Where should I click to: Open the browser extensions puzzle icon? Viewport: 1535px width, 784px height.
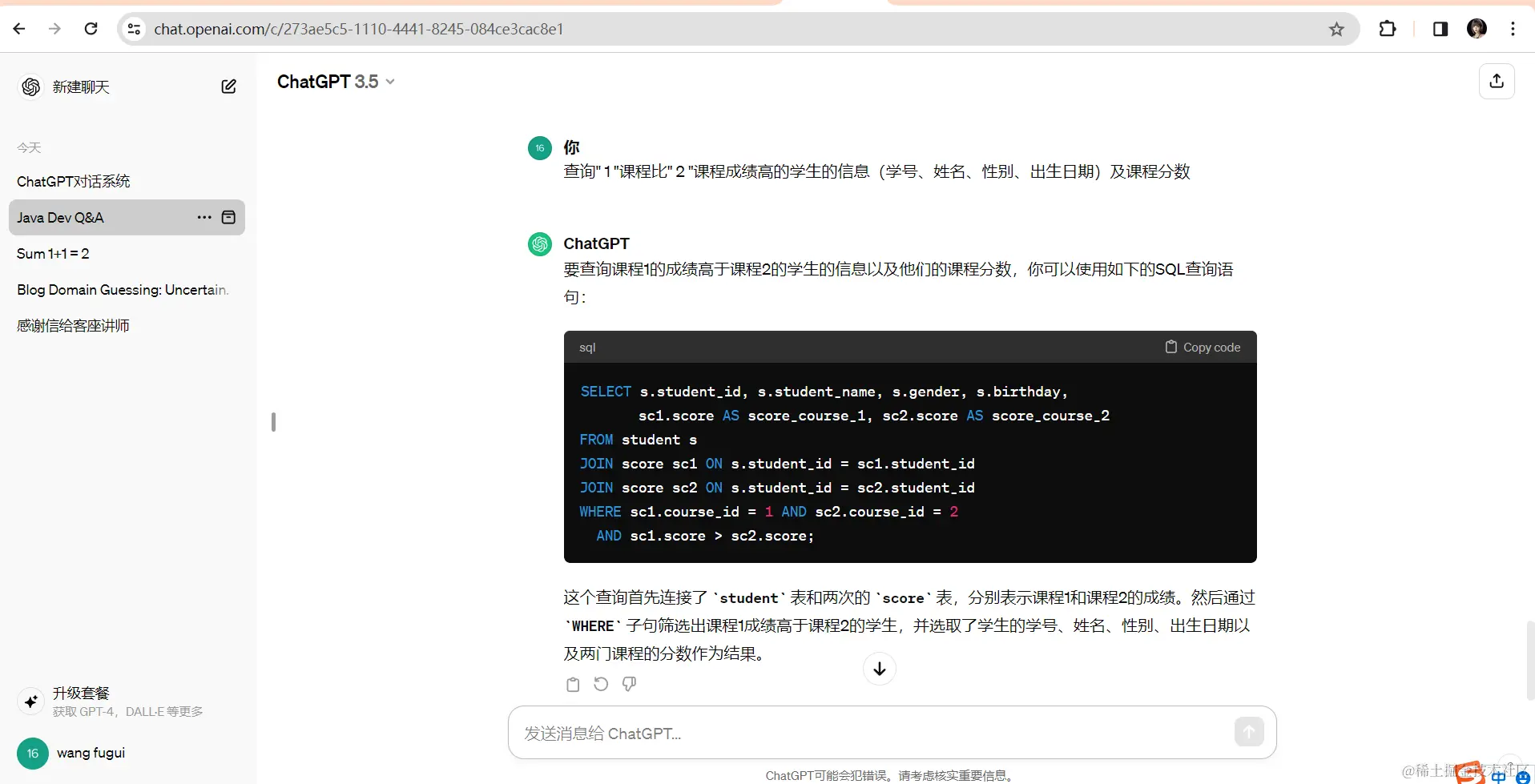[x=1388, y=29]
